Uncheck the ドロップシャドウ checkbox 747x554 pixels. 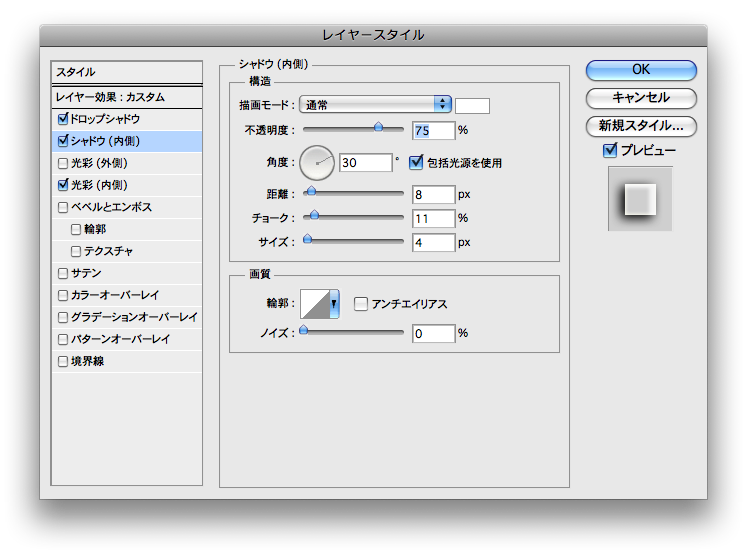click(64, 119)
